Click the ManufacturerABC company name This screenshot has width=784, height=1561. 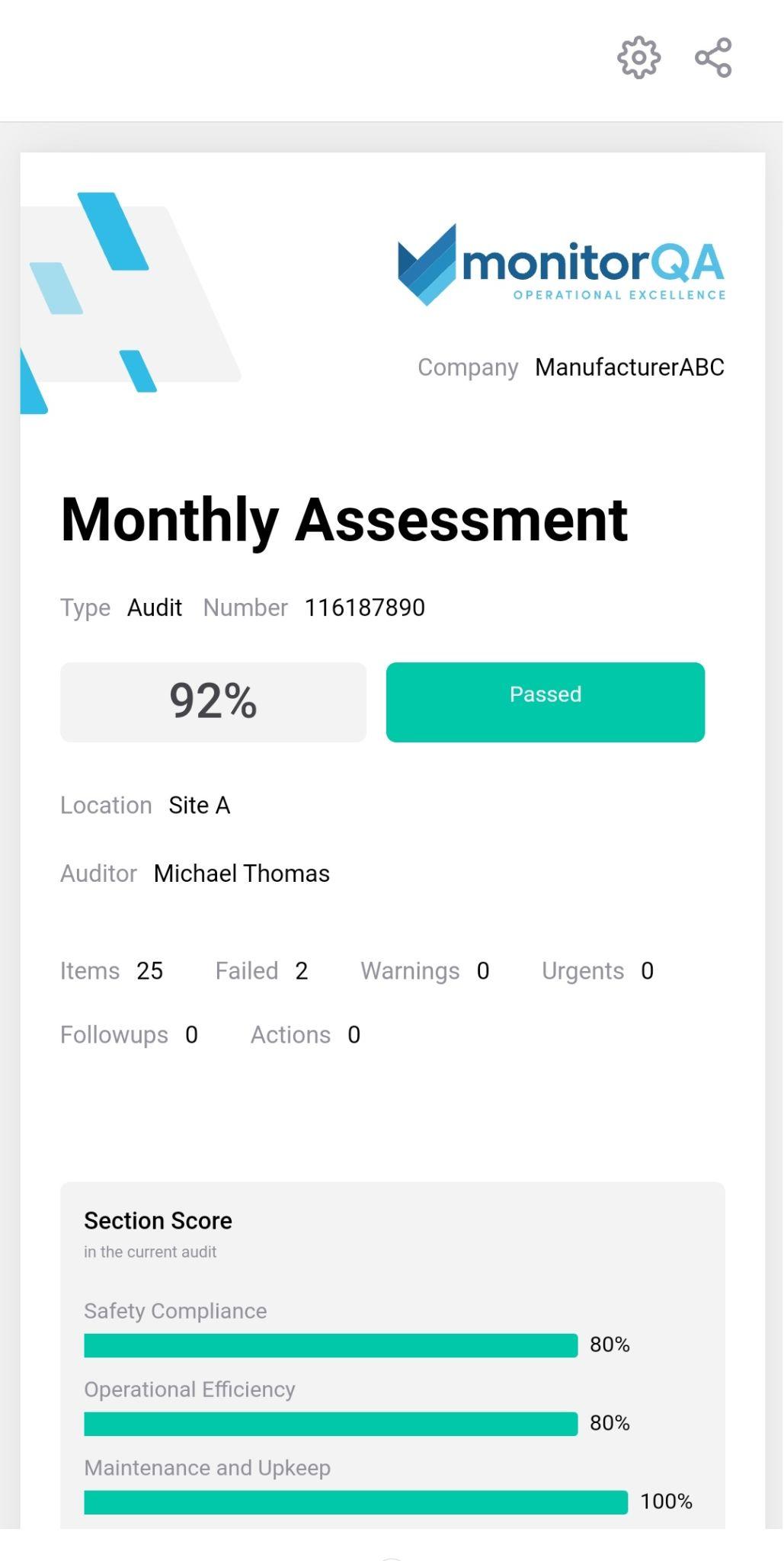point(629,367)
